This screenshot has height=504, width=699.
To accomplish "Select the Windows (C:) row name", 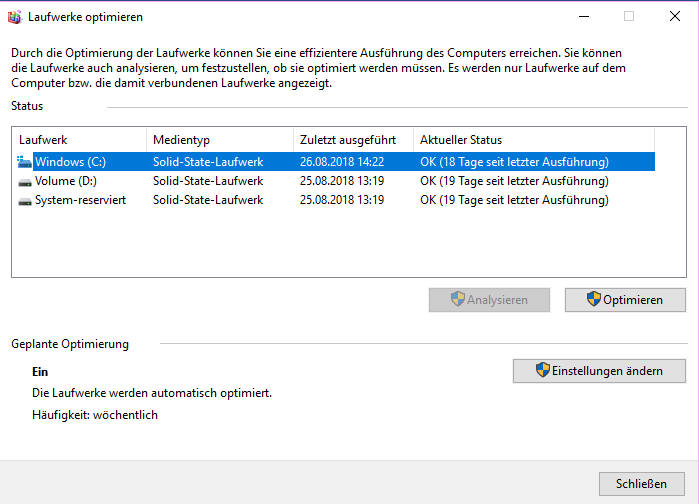I will coord(70,162).
